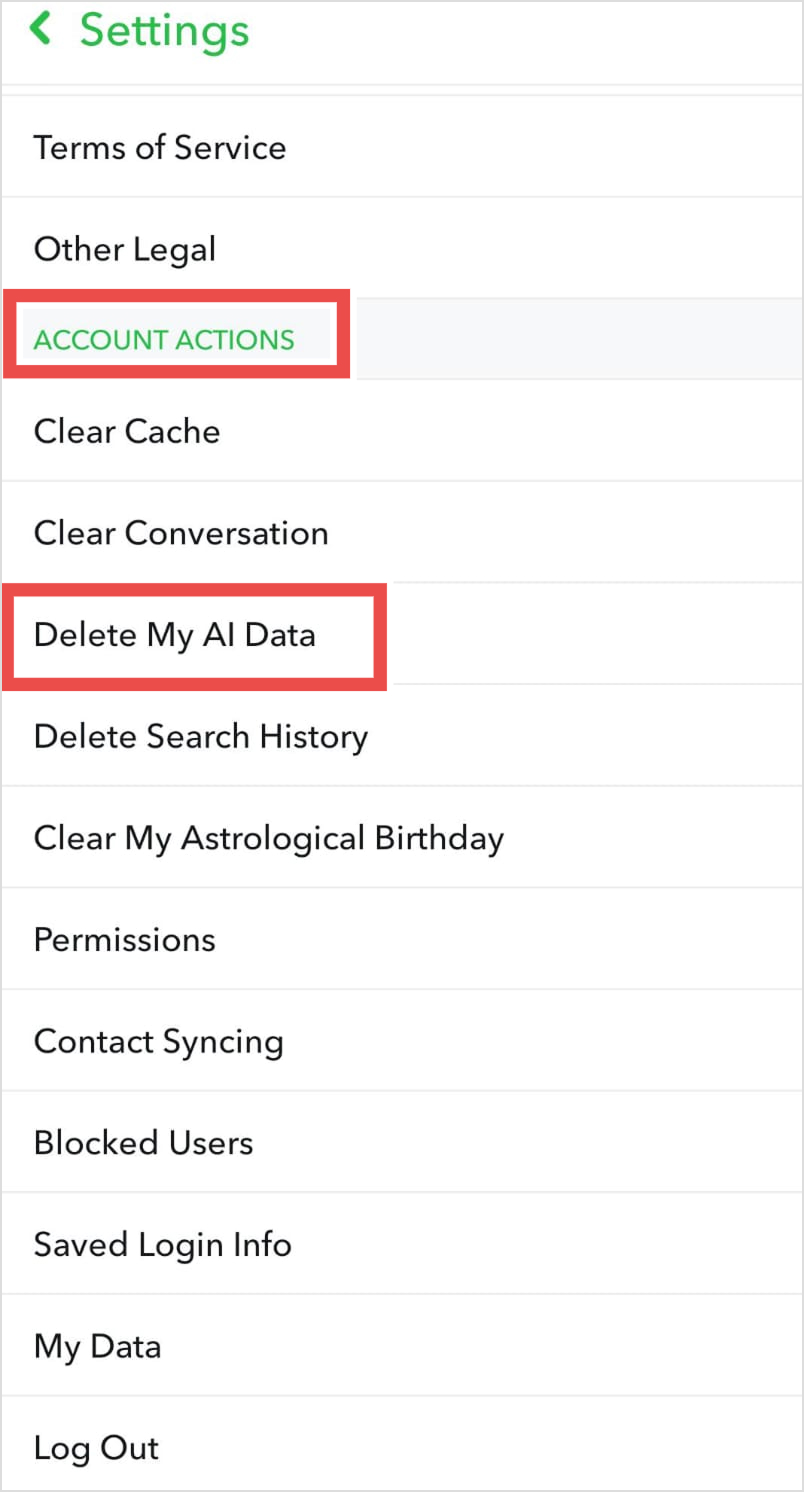Open Contact Syncing options
804x1492 pixels.
click(158, 1041)
